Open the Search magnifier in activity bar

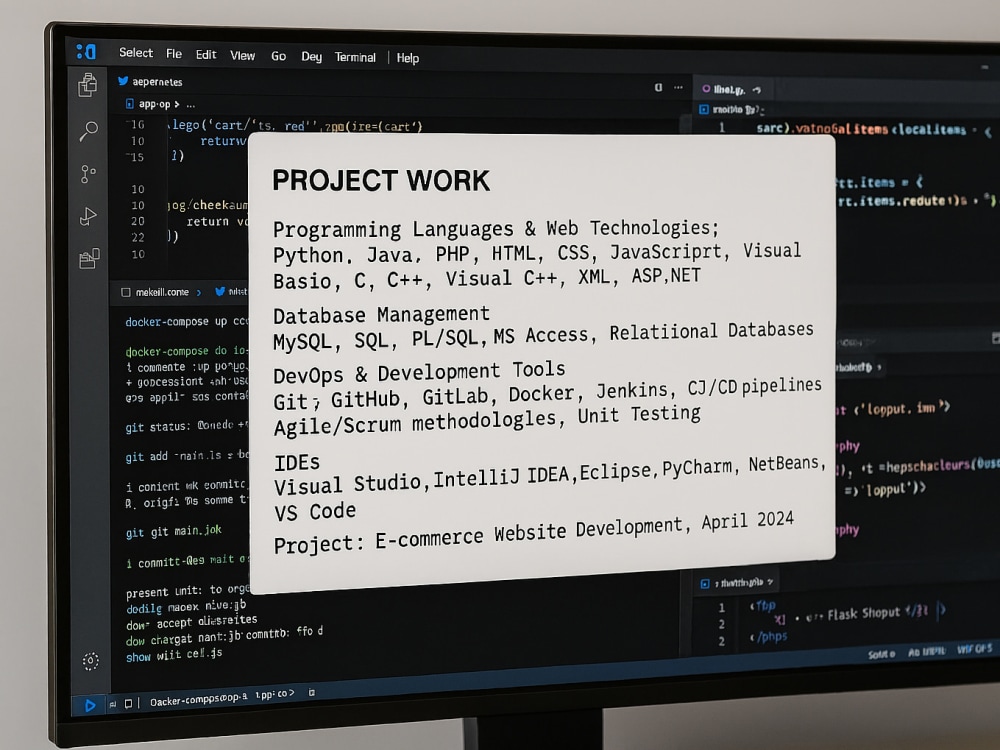[x=88, y=131]
